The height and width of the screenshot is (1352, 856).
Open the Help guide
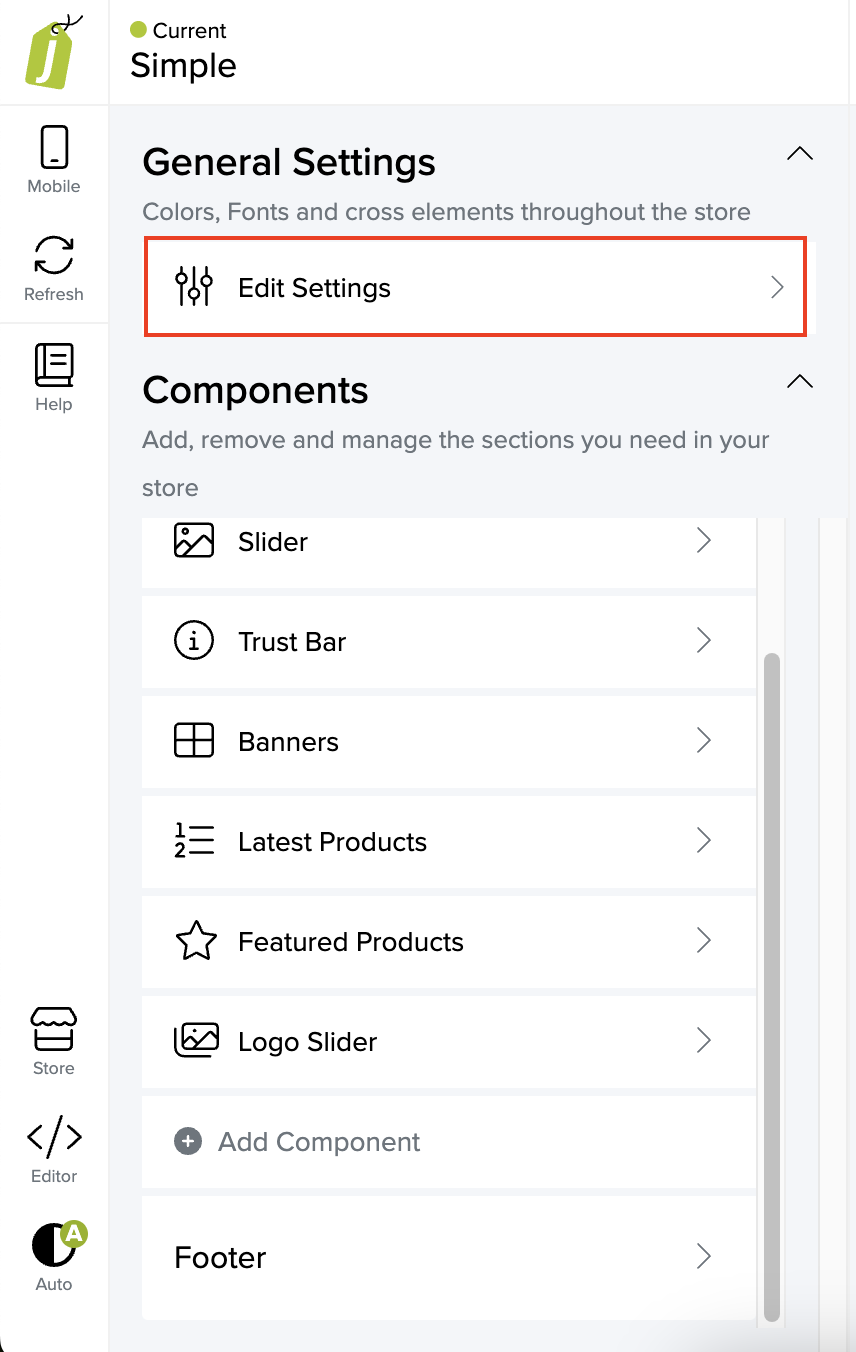pyautogui.click(x=54, y=376)
